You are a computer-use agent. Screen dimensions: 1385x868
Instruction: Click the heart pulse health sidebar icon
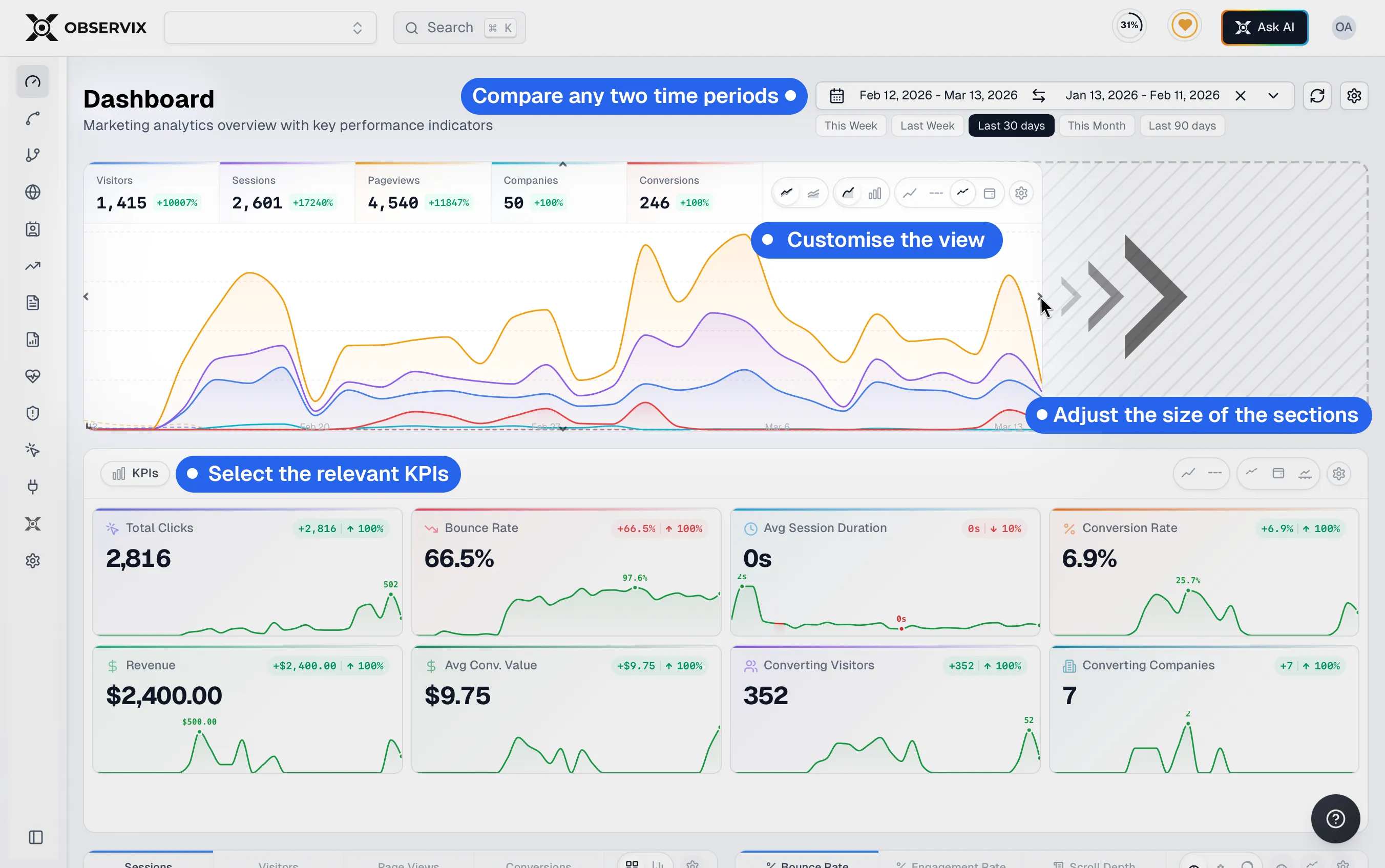click(x=33, y=376)
